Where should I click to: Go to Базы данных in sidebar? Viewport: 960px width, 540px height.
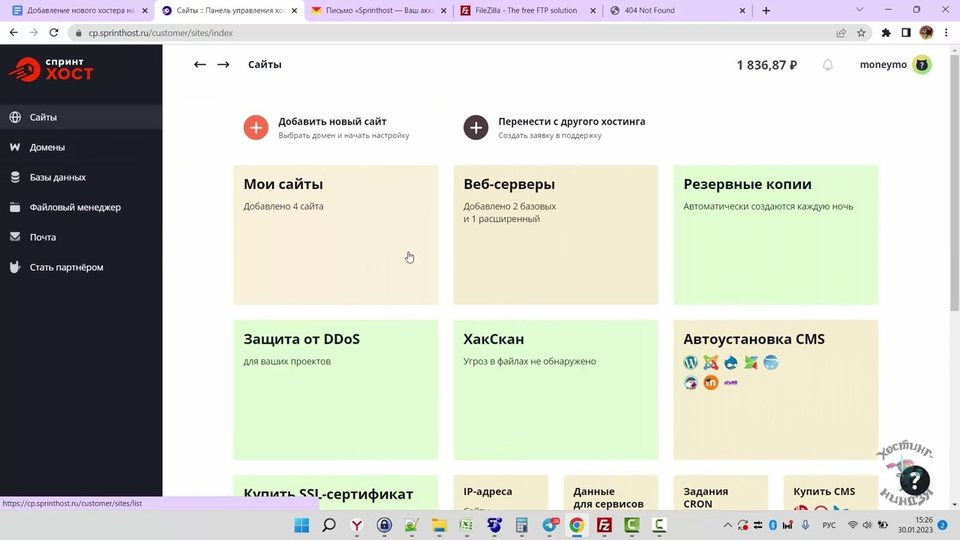[x=81, y=177]
